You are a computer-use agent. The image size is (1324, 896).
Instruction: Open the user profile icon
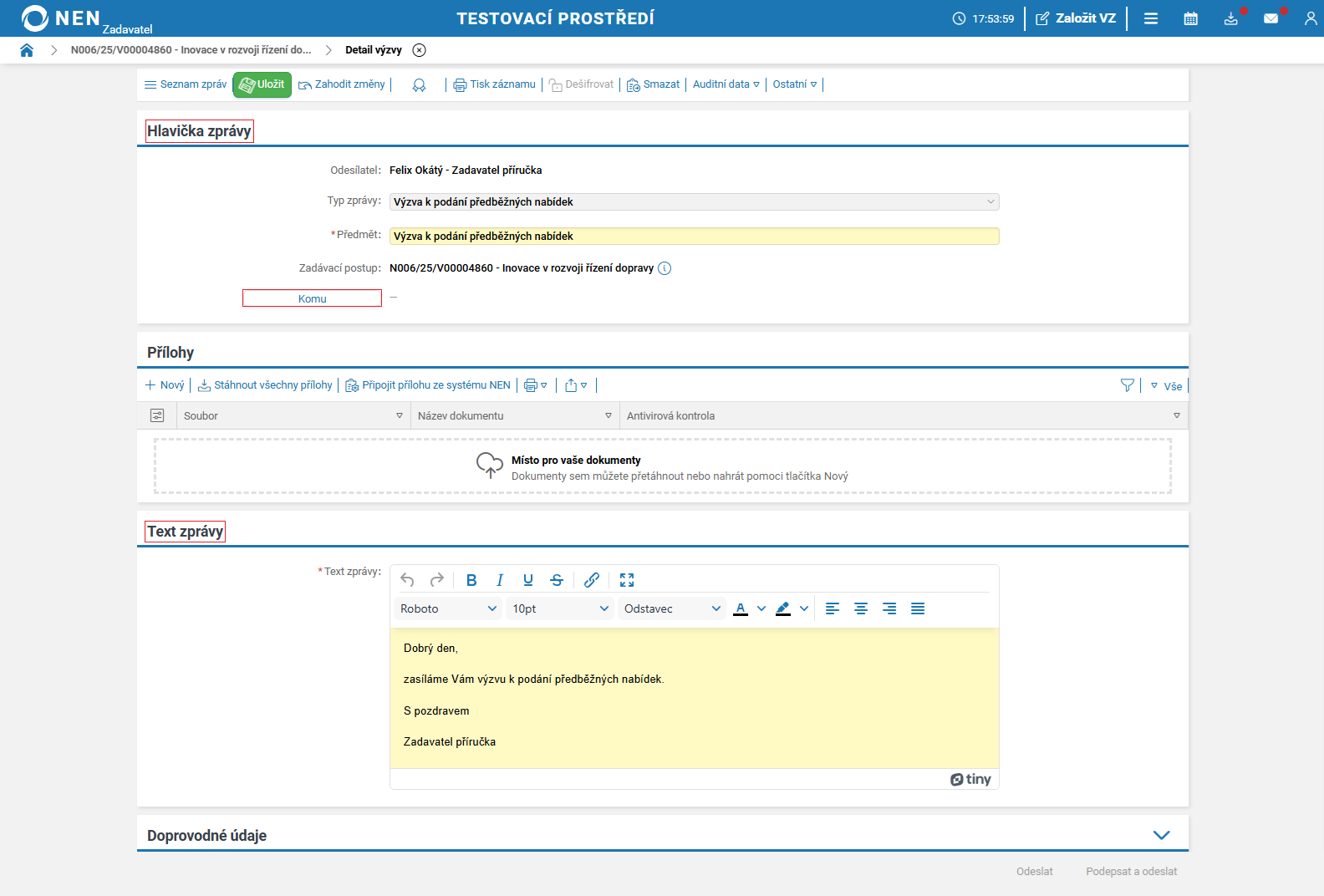tap(1311, 18)
